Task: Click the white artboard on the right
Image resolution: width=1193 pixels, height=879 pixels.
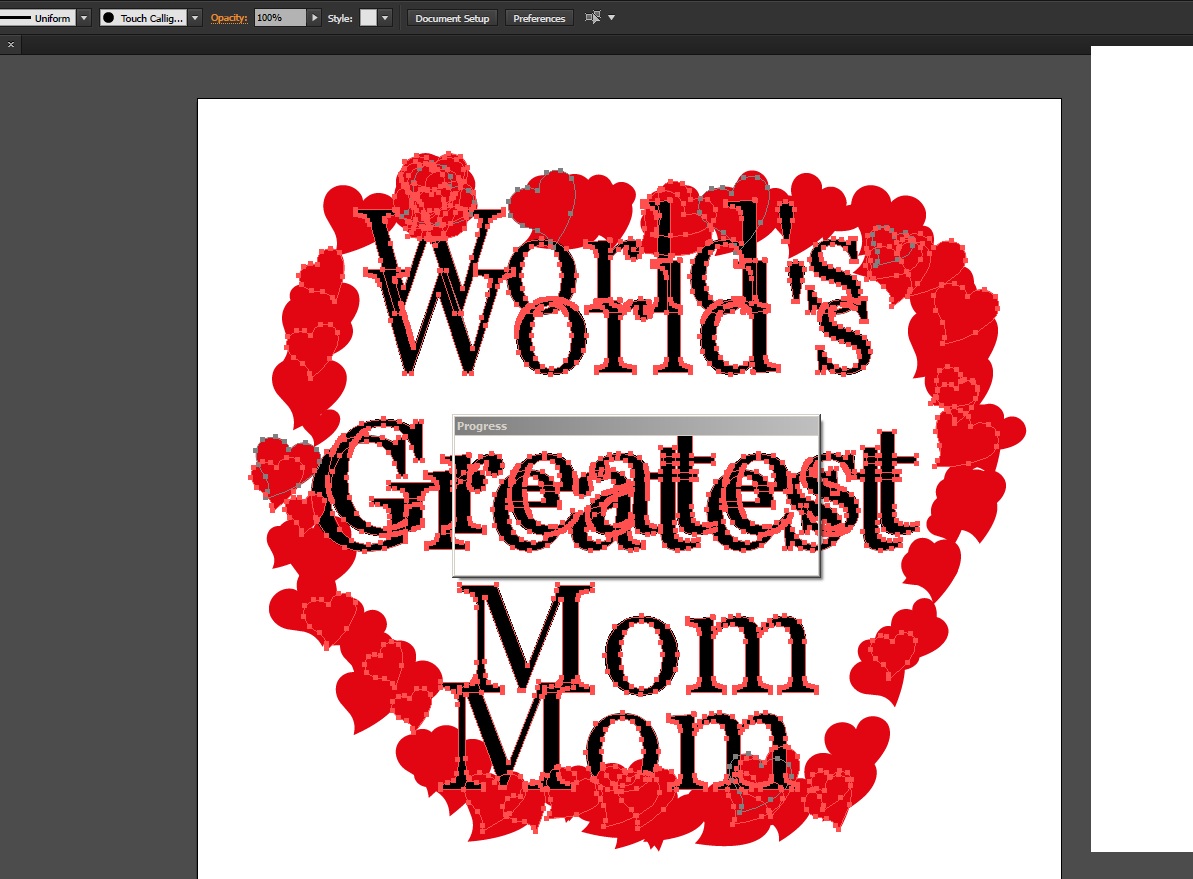Action: click(x=1140, y=450)
